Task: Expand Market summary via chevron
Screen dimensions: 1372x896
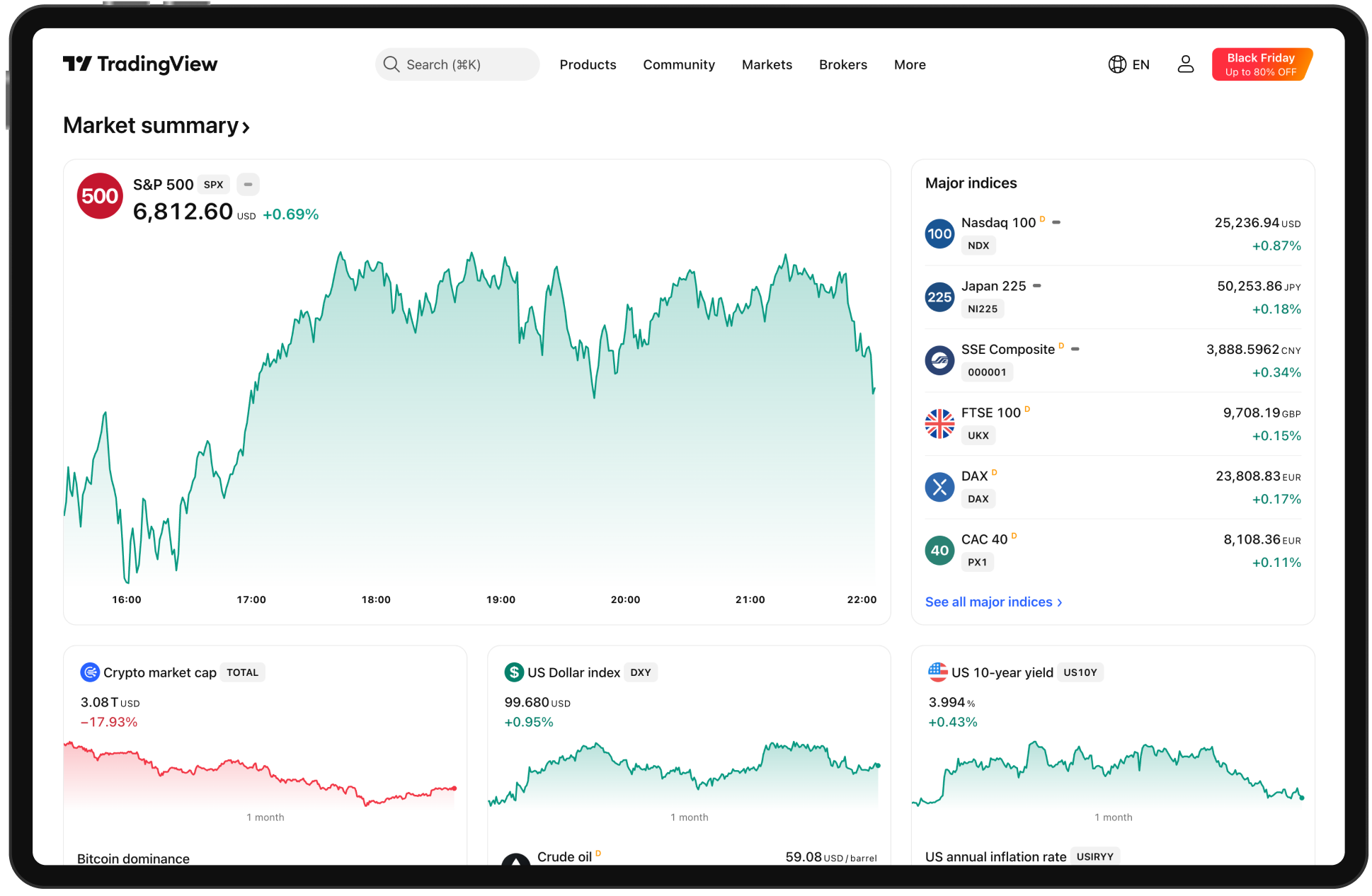Action: click(246, 127)
